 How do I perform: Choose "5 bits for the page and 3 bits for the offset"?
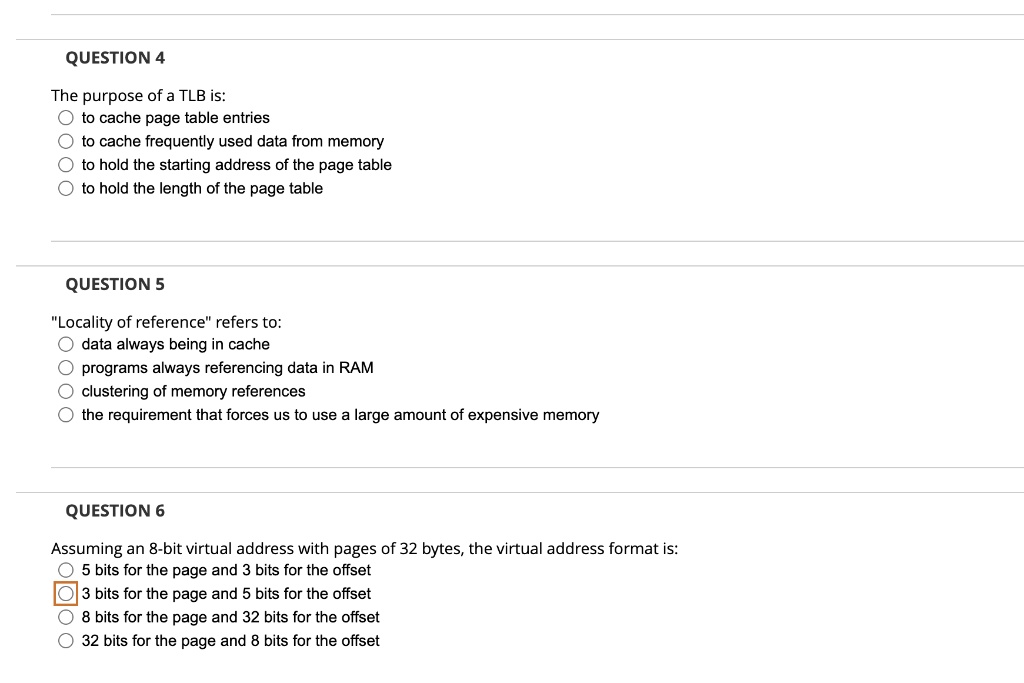coord(65,570)
